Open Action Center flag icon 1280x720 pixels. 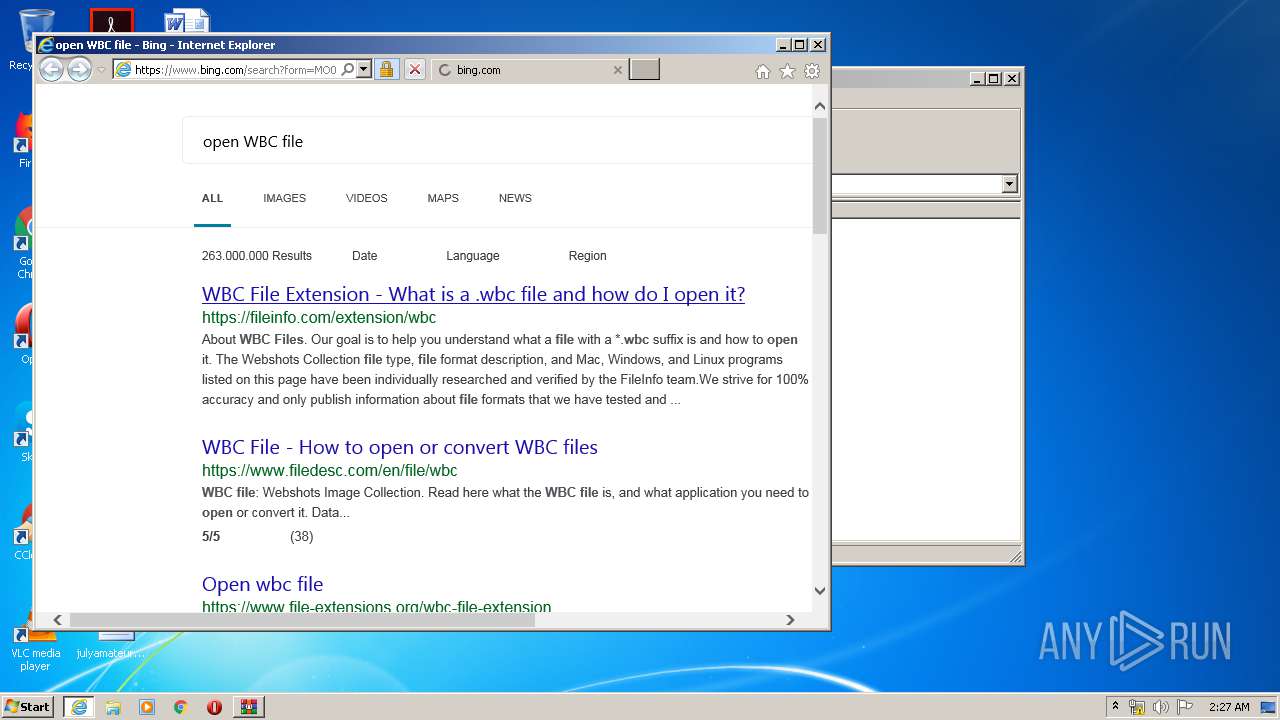coord(1185,707)
